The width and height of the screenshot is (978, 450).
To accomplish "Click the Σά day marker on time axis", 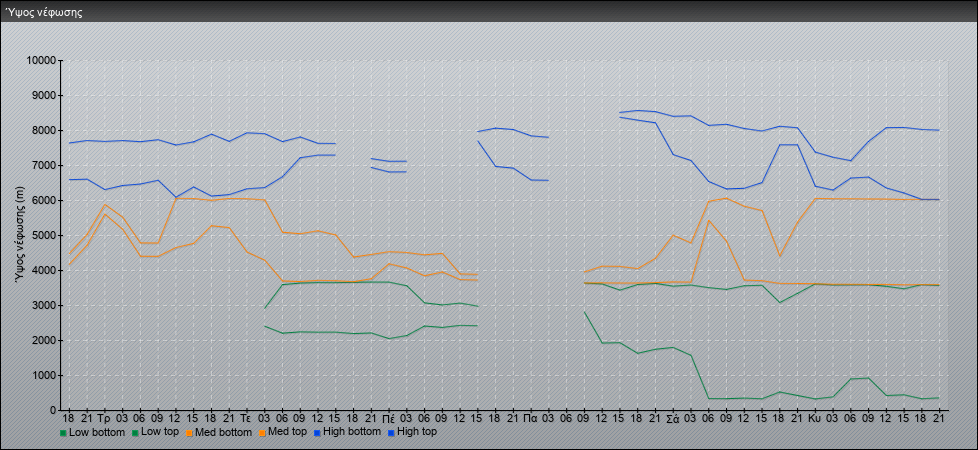I will pos(672,418).
